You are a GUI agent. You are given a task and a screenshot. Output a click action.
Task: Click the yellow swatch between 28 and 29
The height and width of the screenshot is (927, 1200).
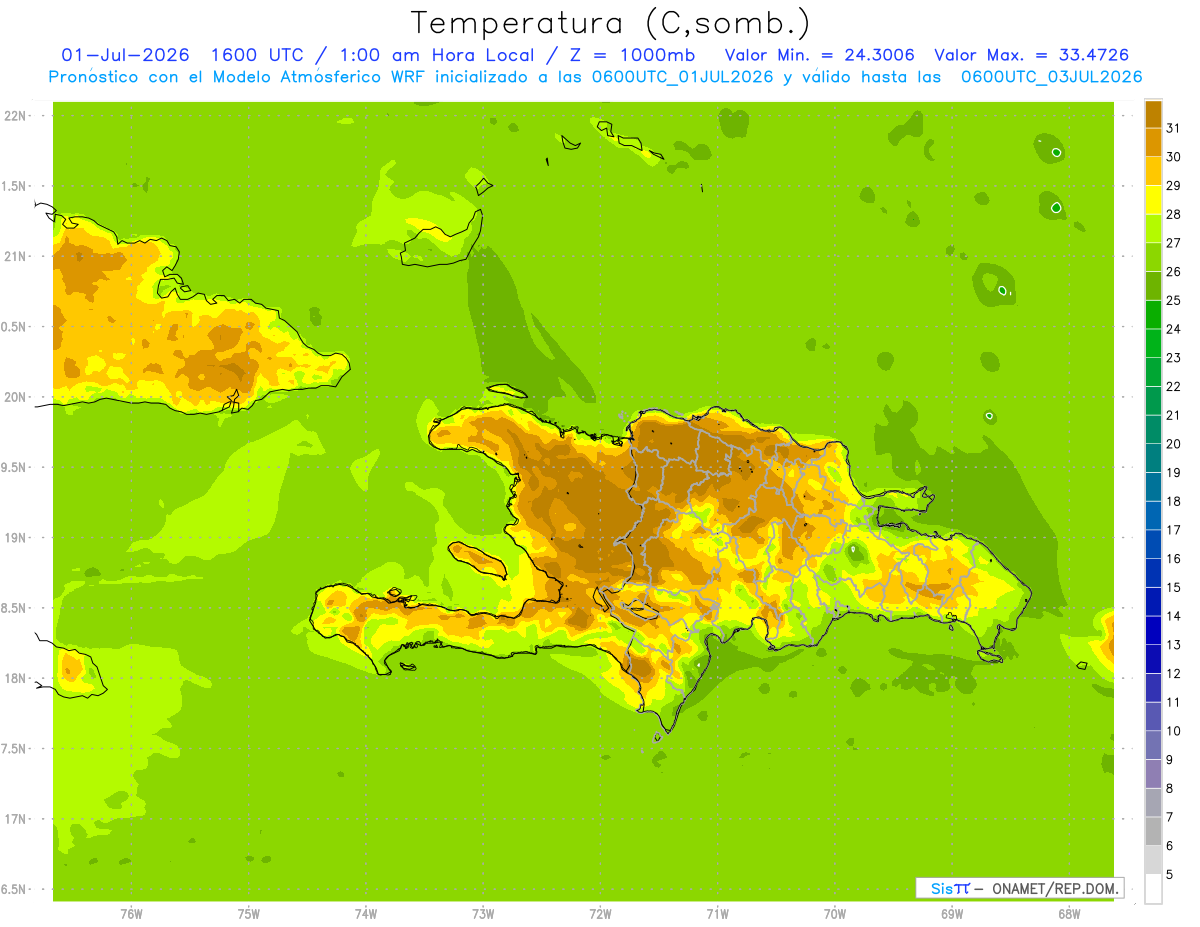(1153, 200)
